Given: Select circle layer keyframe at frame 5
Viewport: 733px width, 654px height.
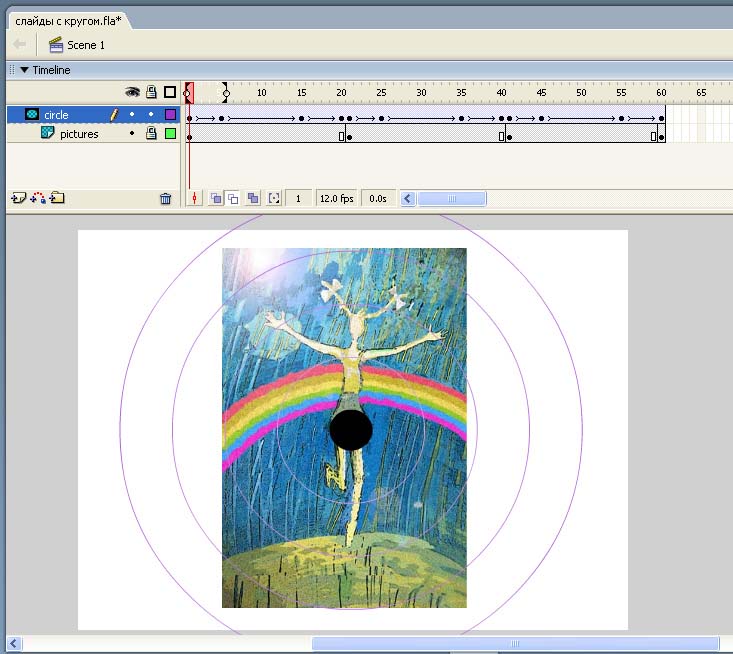Looking at the screenshot, I should (222, 118).
